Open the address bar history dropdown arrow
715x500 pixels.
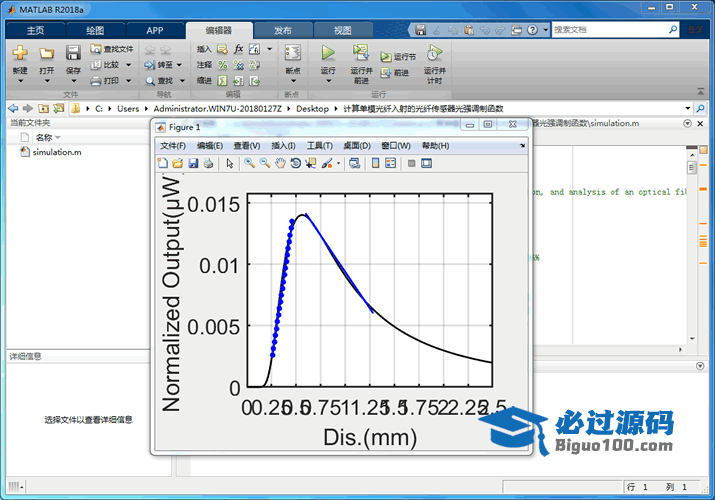coord(688,108)
